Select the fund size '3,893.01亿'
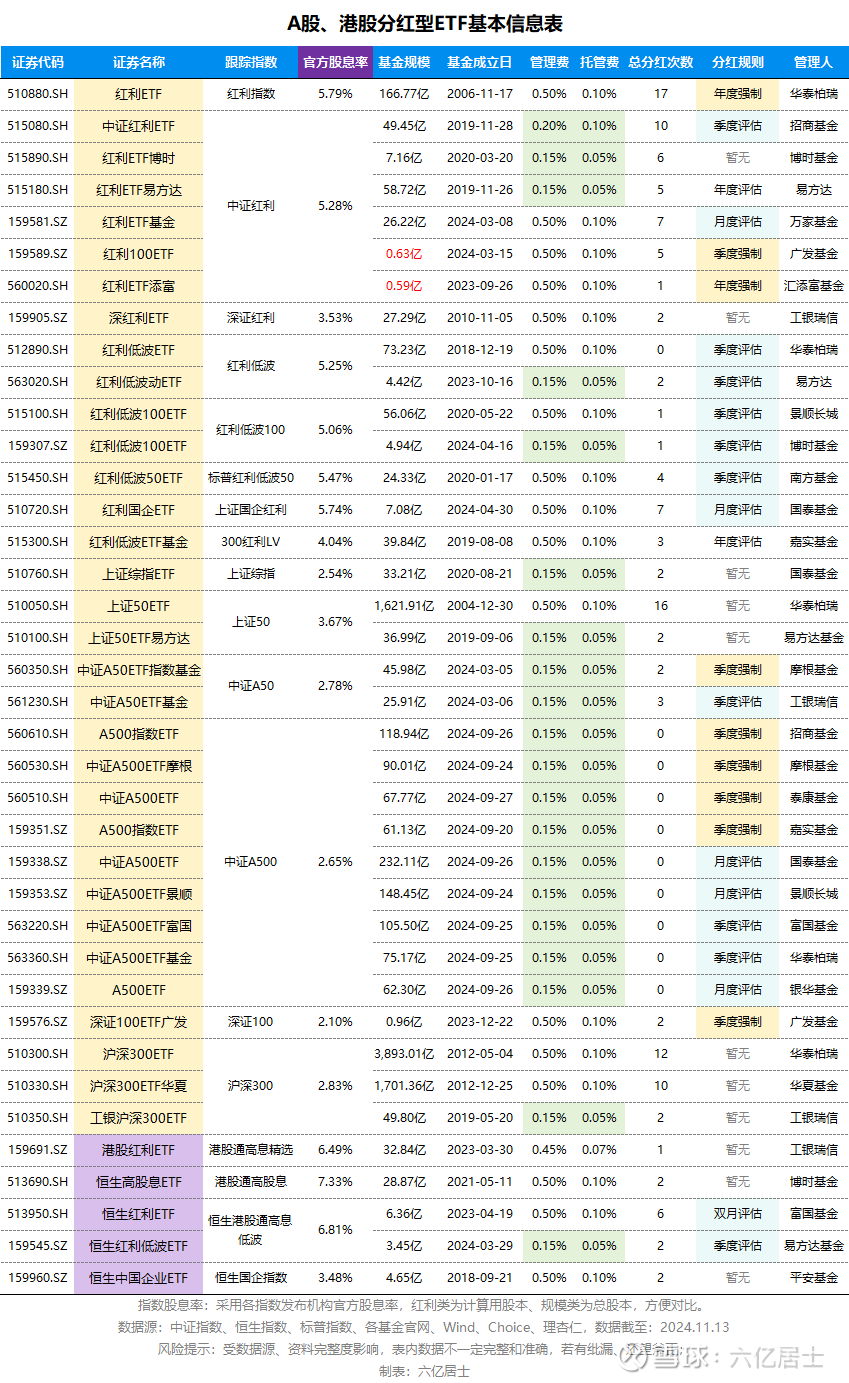Screen dimensions: 849x1383 [404, 1054]
